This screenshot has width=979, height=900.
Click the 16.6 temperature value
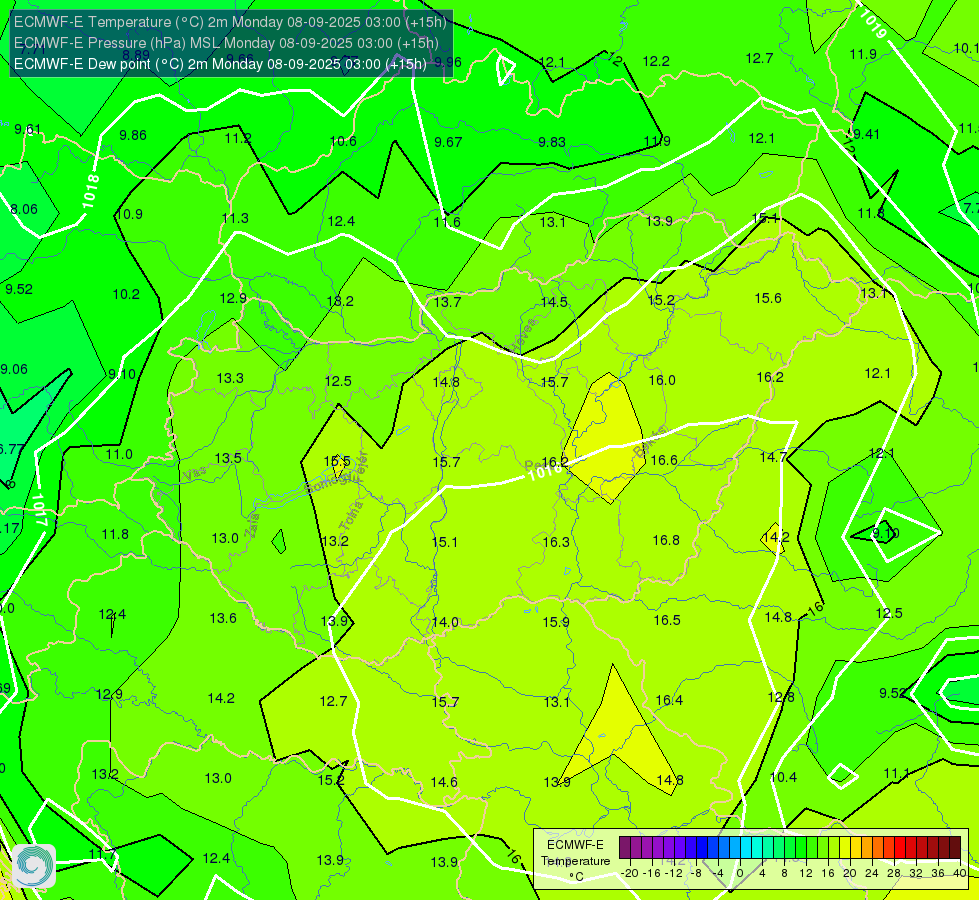(x=664, y=460)
